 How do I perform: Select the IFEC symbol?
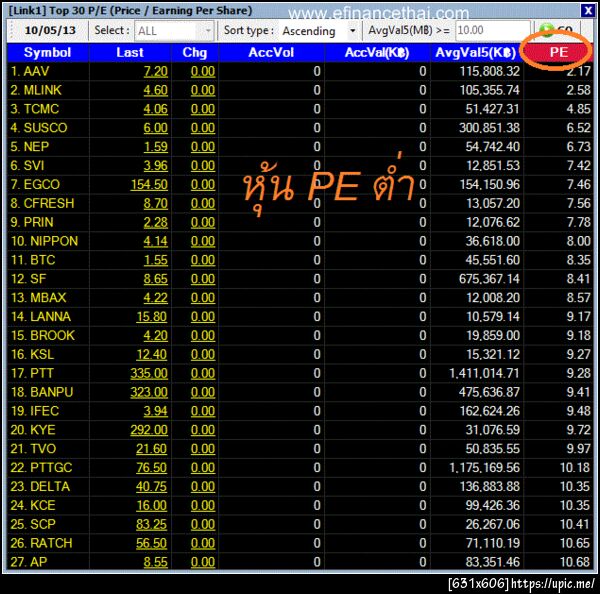click(44, 411)
